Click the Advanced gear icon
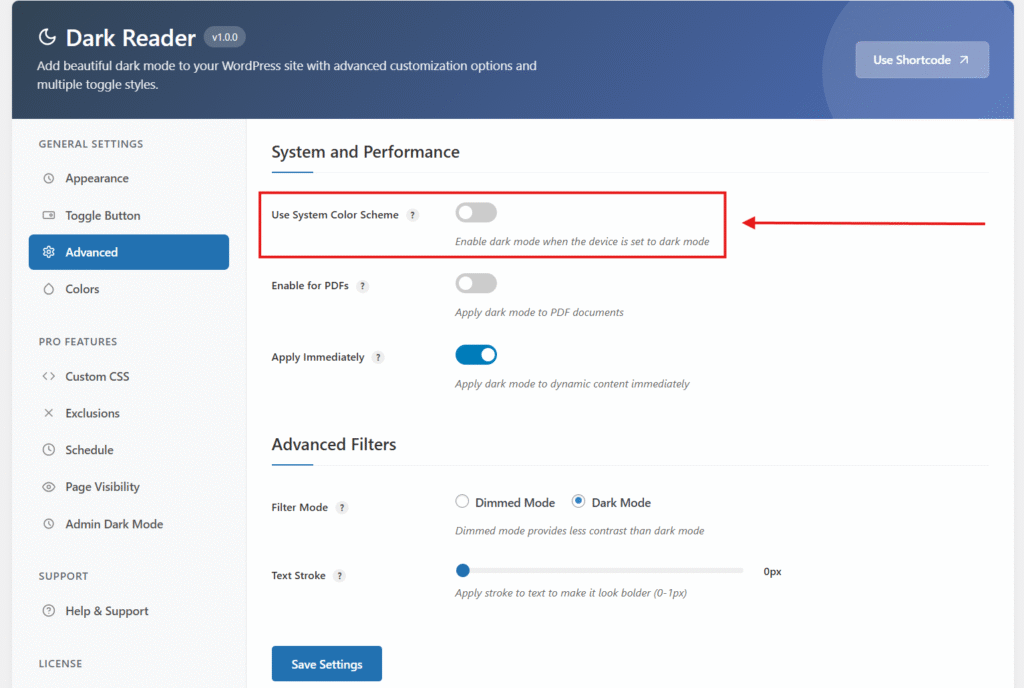Screen dimensions: 1024x688 click(x=48, y=252)
